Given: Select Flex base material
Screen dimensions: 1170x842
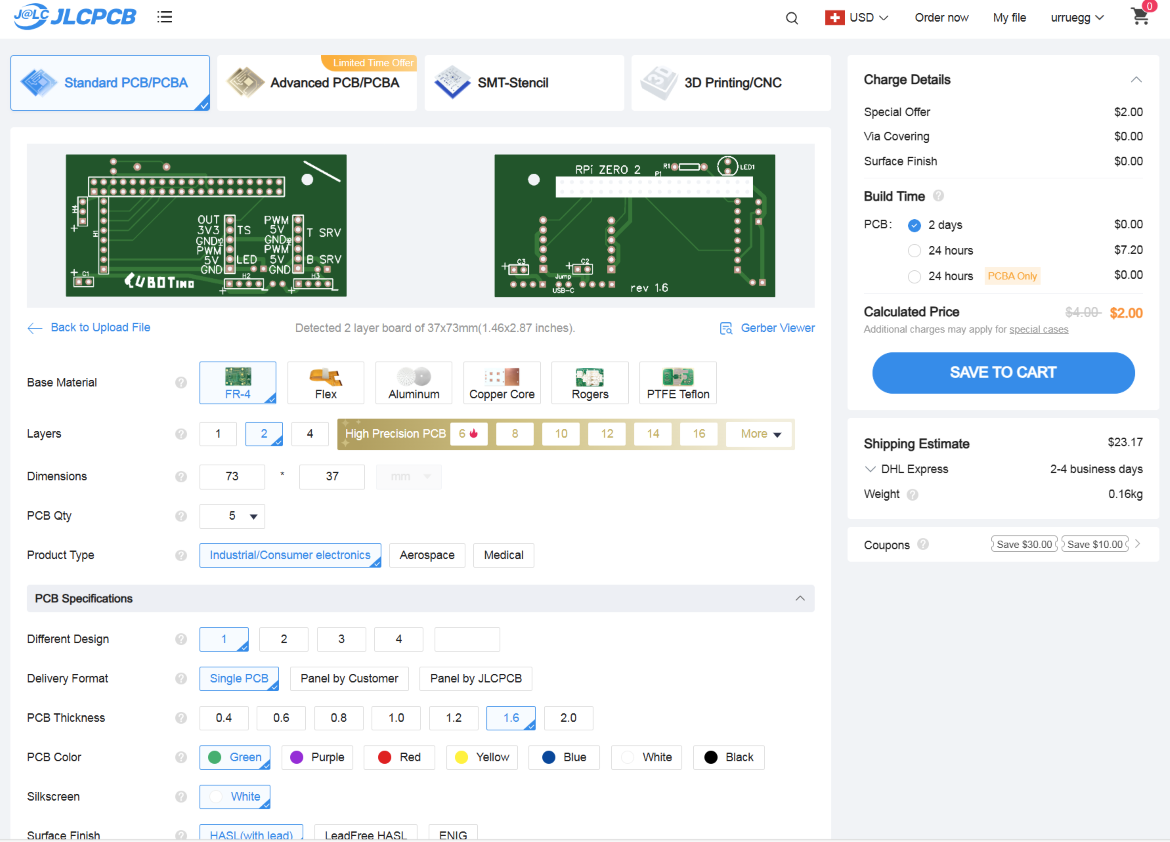Looking at the screenshot, I should (325, 382).
